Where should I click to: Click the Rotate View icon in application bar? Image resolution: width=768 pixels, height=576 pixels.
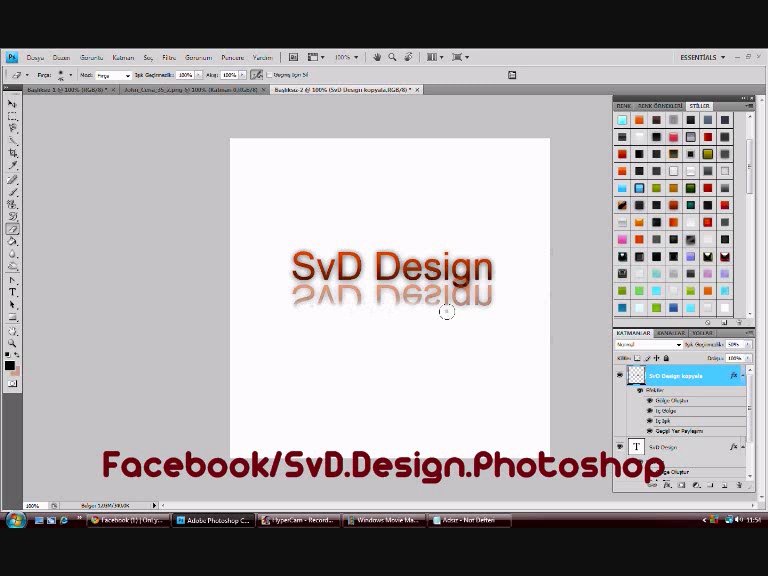pos(408,57)
